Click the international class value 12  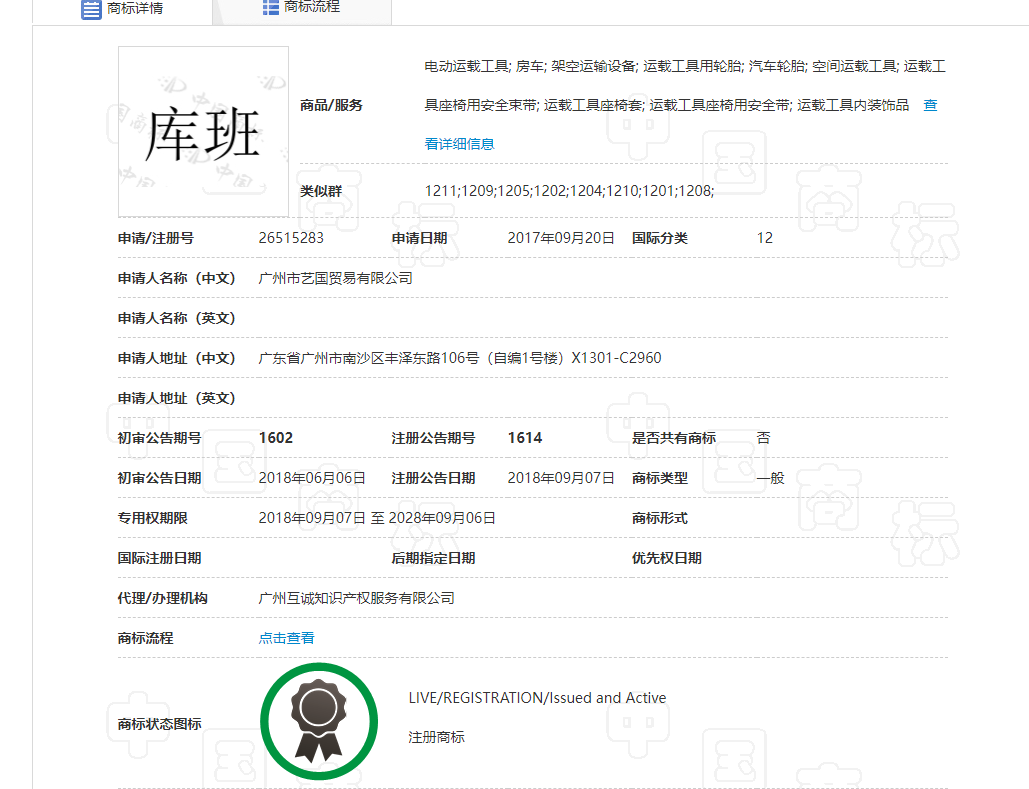point(765,238)
